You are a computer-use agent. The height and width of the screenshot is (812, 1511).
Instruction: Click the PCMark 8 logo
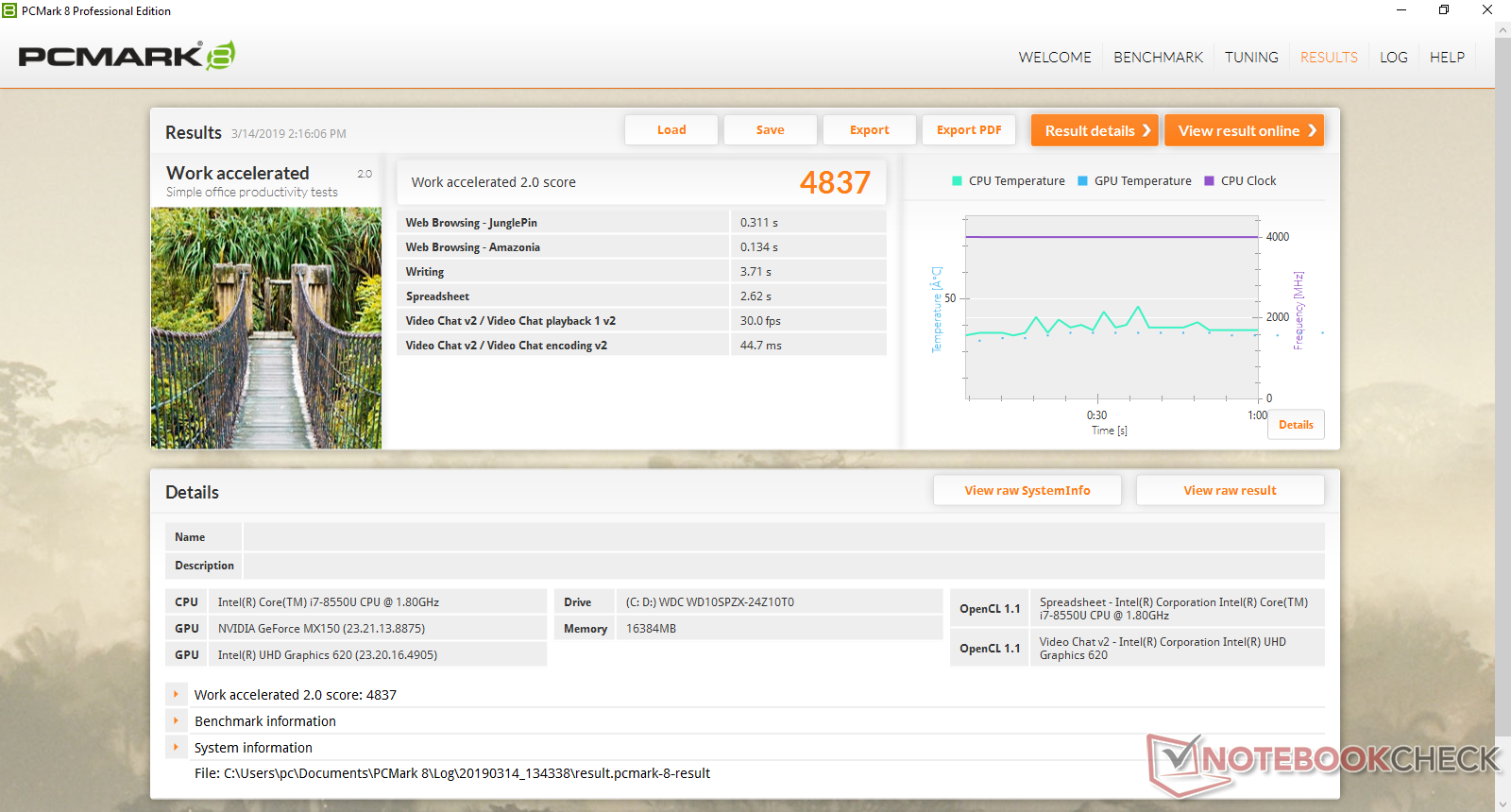[127, 56]
